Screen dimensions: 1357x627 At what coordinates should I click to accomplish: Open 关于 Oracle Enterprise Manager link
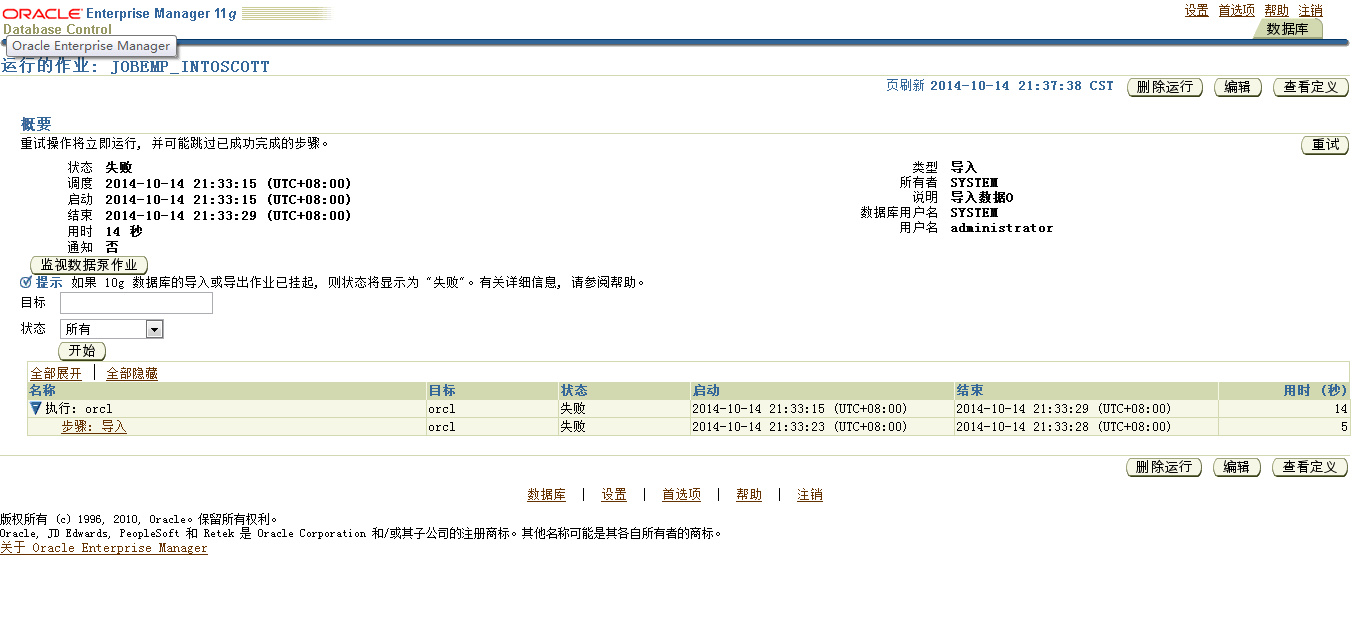(104, 548)
